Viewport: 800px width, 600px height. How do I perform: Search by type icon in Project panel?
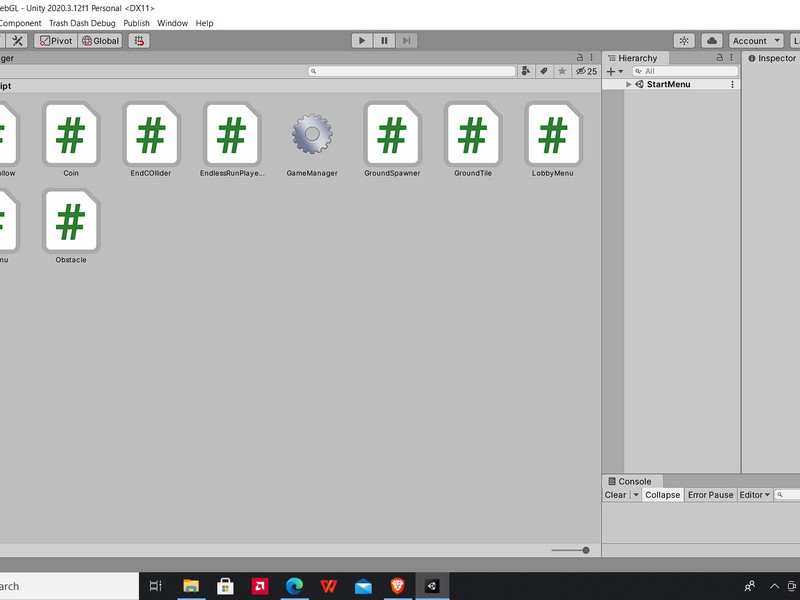[526, 71]
